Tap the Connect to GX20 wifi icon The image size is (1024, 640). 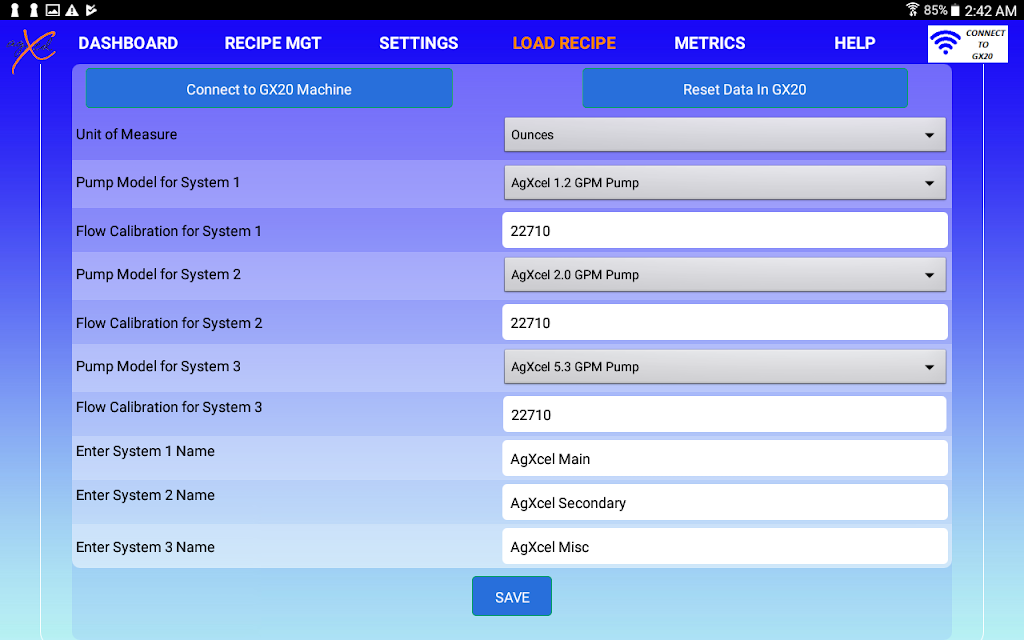click(x=967, y=44)
